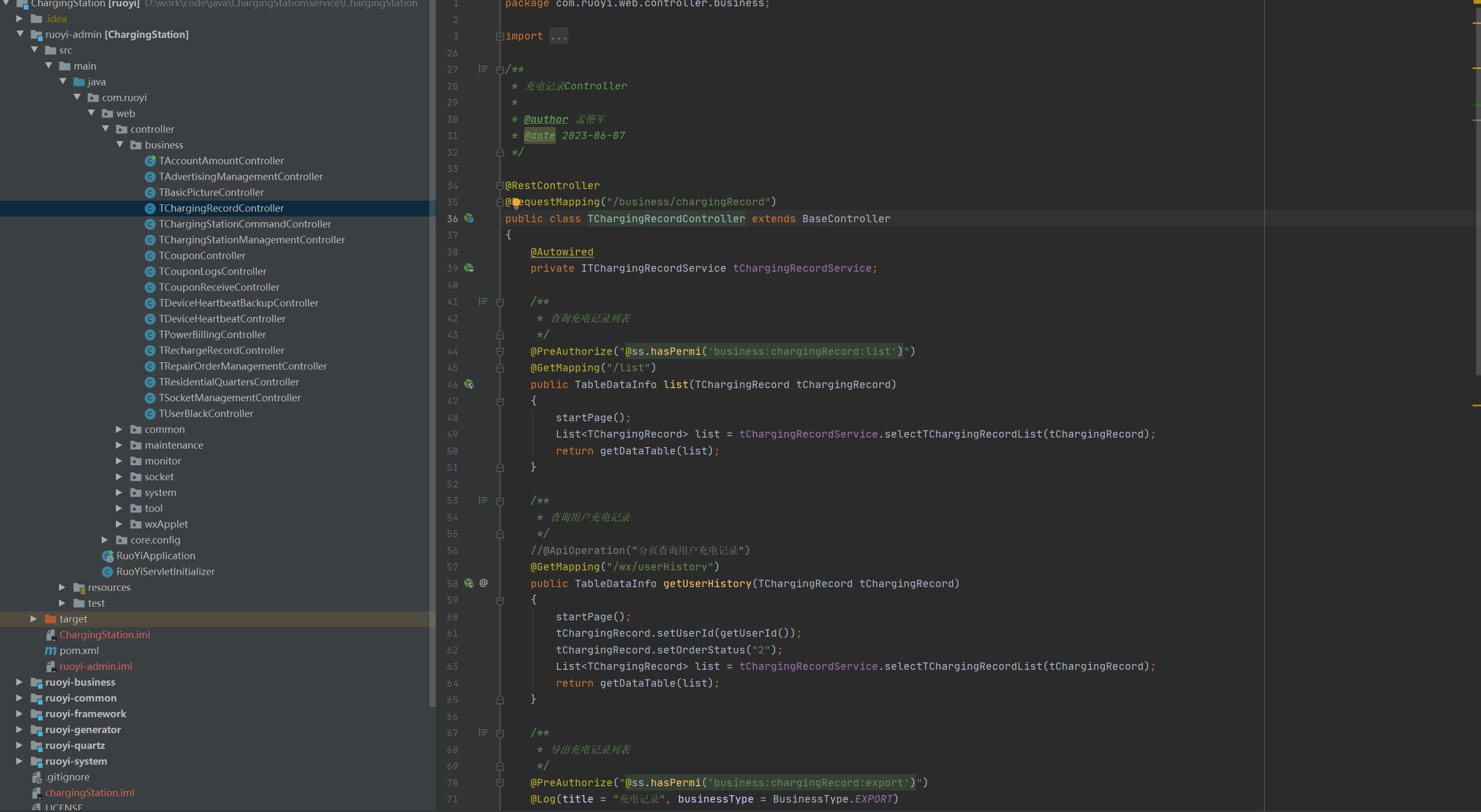Screen dimensions: 1481x812
Task: Toggle rendered doc comment icon at line 41
Action: (x=483, y=301)
